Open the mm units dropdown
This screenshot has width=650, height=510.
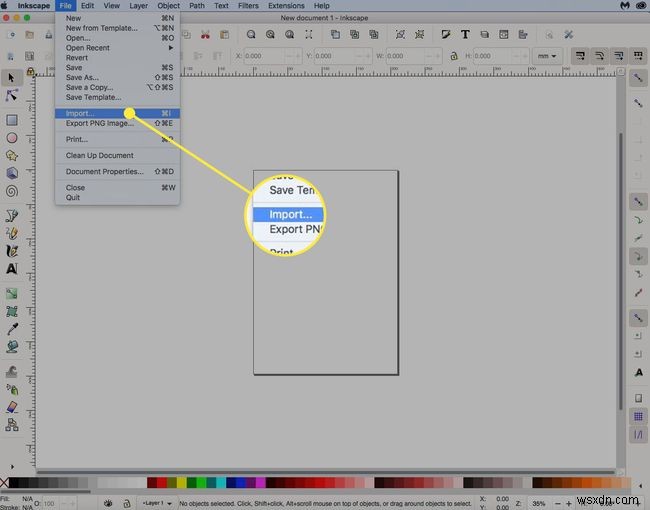(x=547, y=56)
